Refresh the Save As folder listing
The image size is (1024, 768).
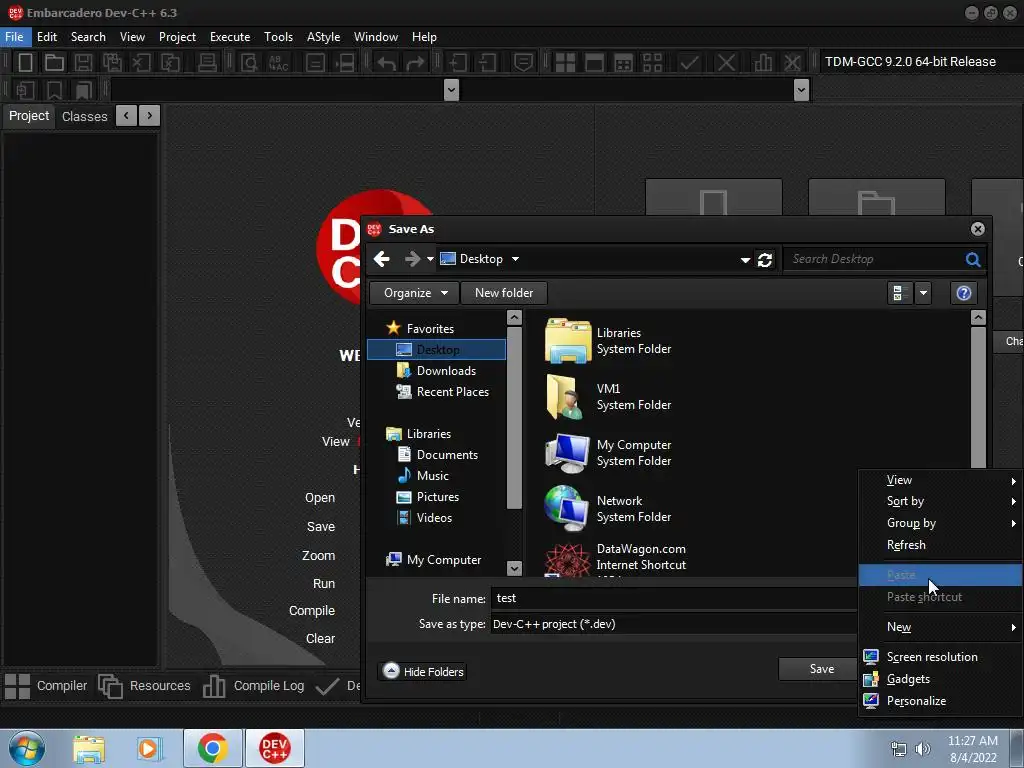[765, 259]
